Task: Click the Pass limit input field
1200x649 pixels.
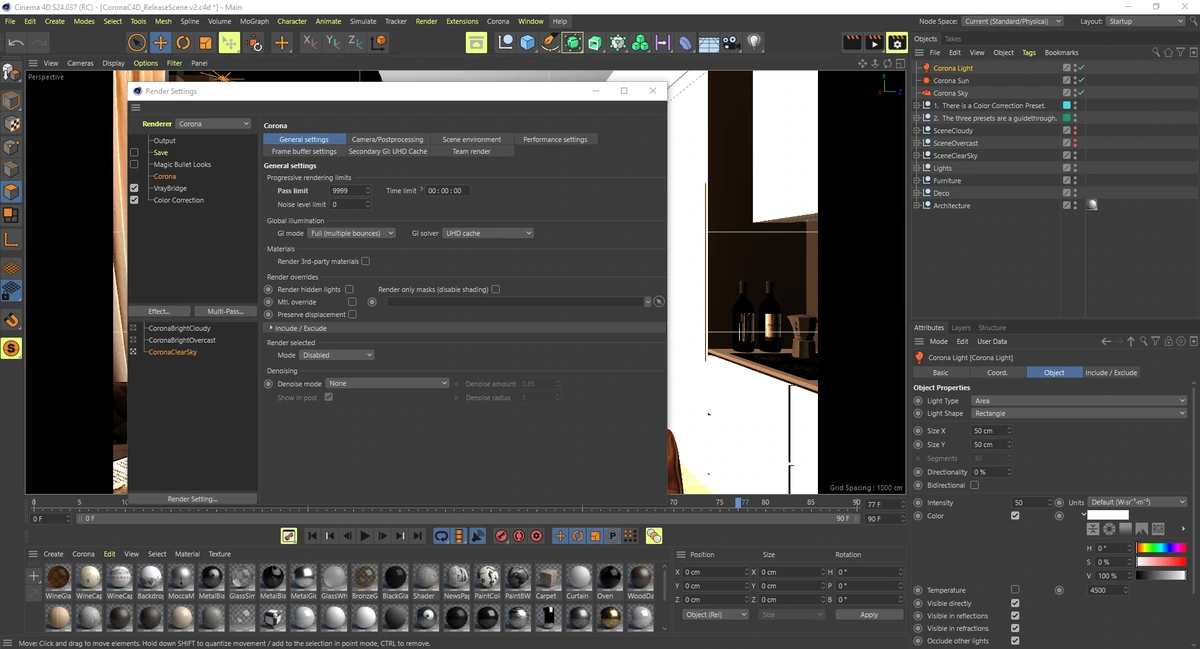Action: [x=350, y=190]
